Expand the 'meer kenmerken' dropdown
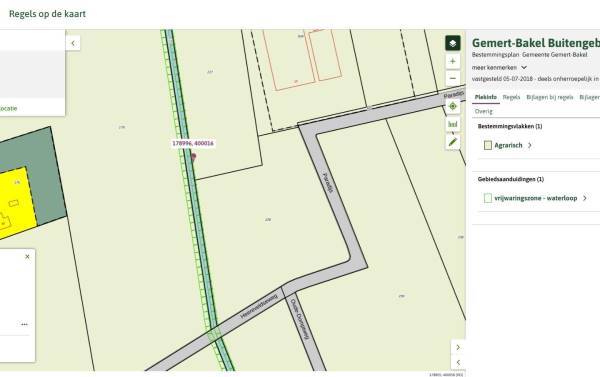 pos(499,67)
